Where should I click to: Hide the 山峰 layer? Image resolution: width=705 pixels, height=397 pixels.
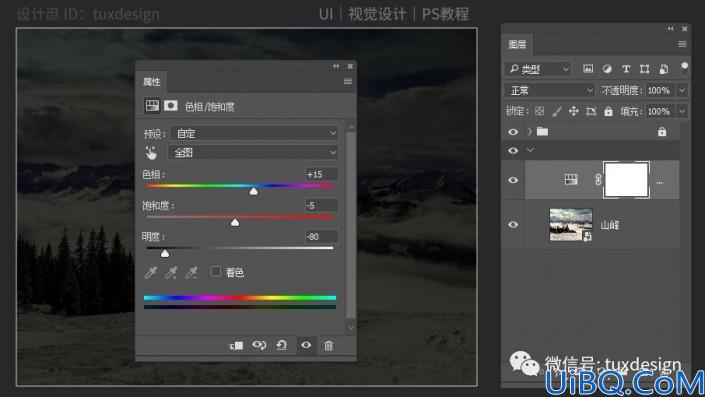(513, 224)
